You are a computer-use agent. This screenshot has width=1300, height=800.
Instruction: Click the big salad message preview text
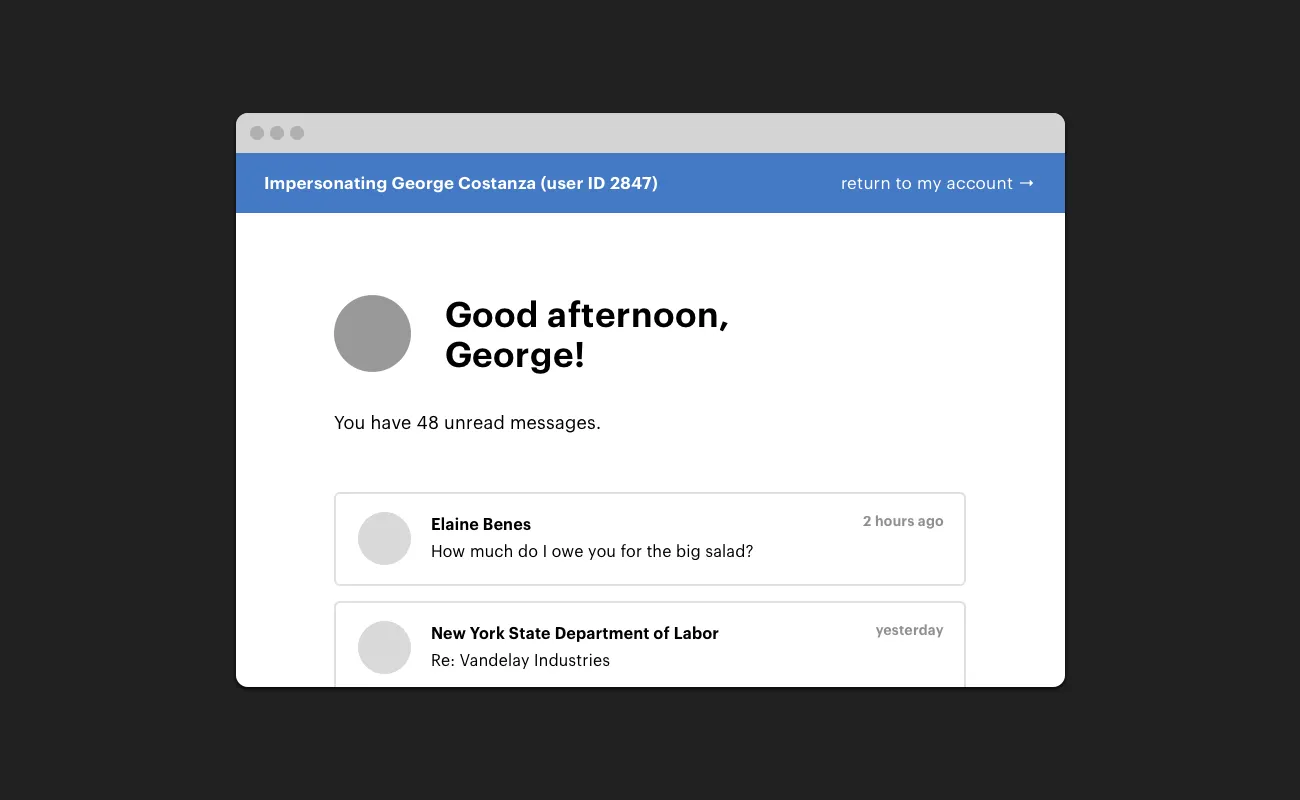coord(591,551)
